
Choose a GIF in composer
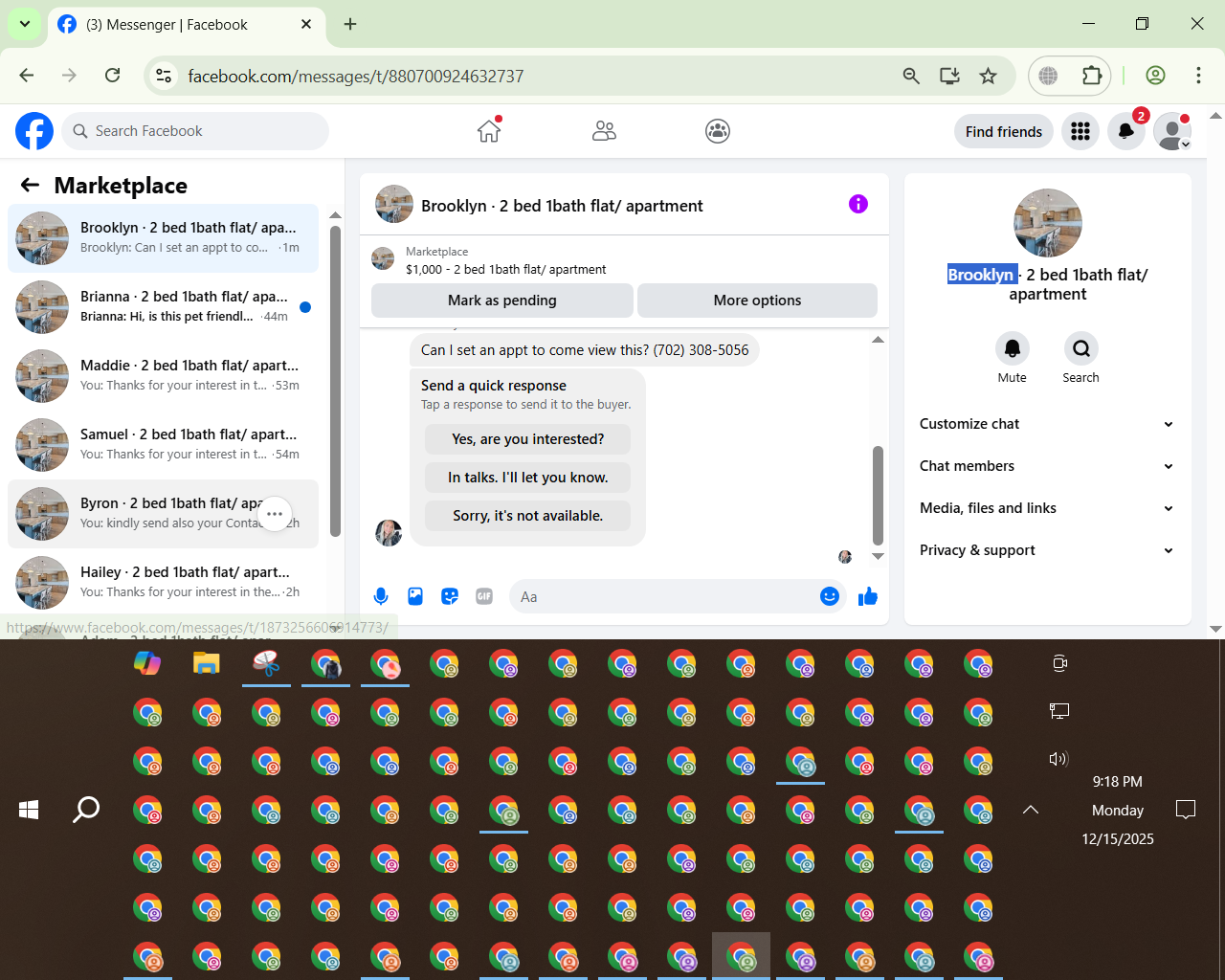coord(484,596)
